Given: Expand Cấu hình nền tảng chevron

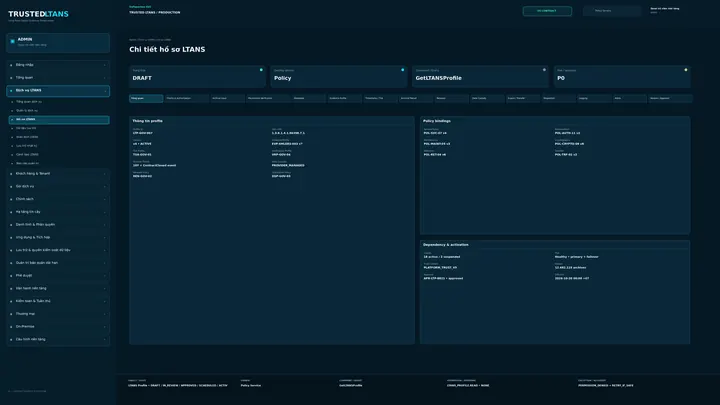Looking at the screenshot, I should coord(105,340).
